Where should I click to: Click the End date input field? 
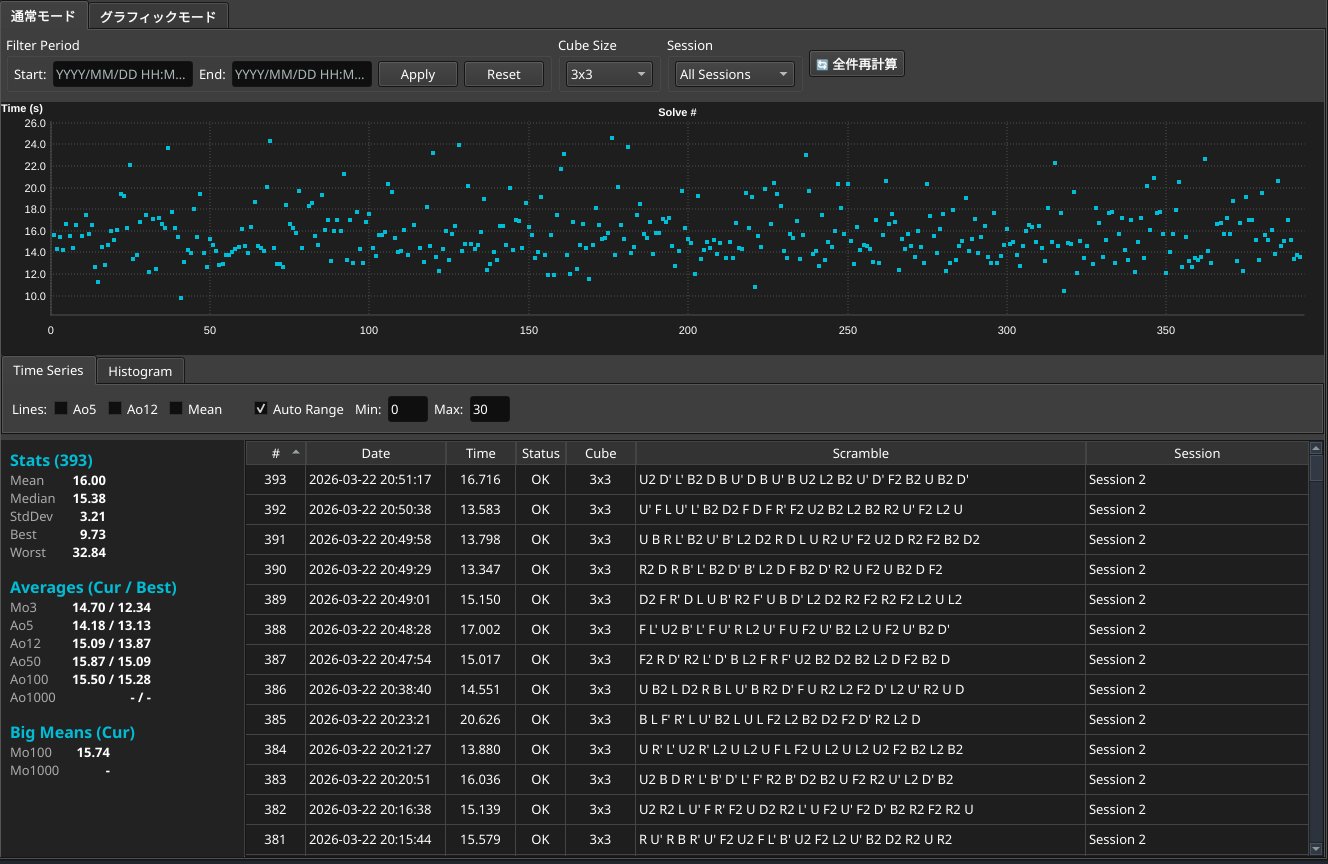301,74
